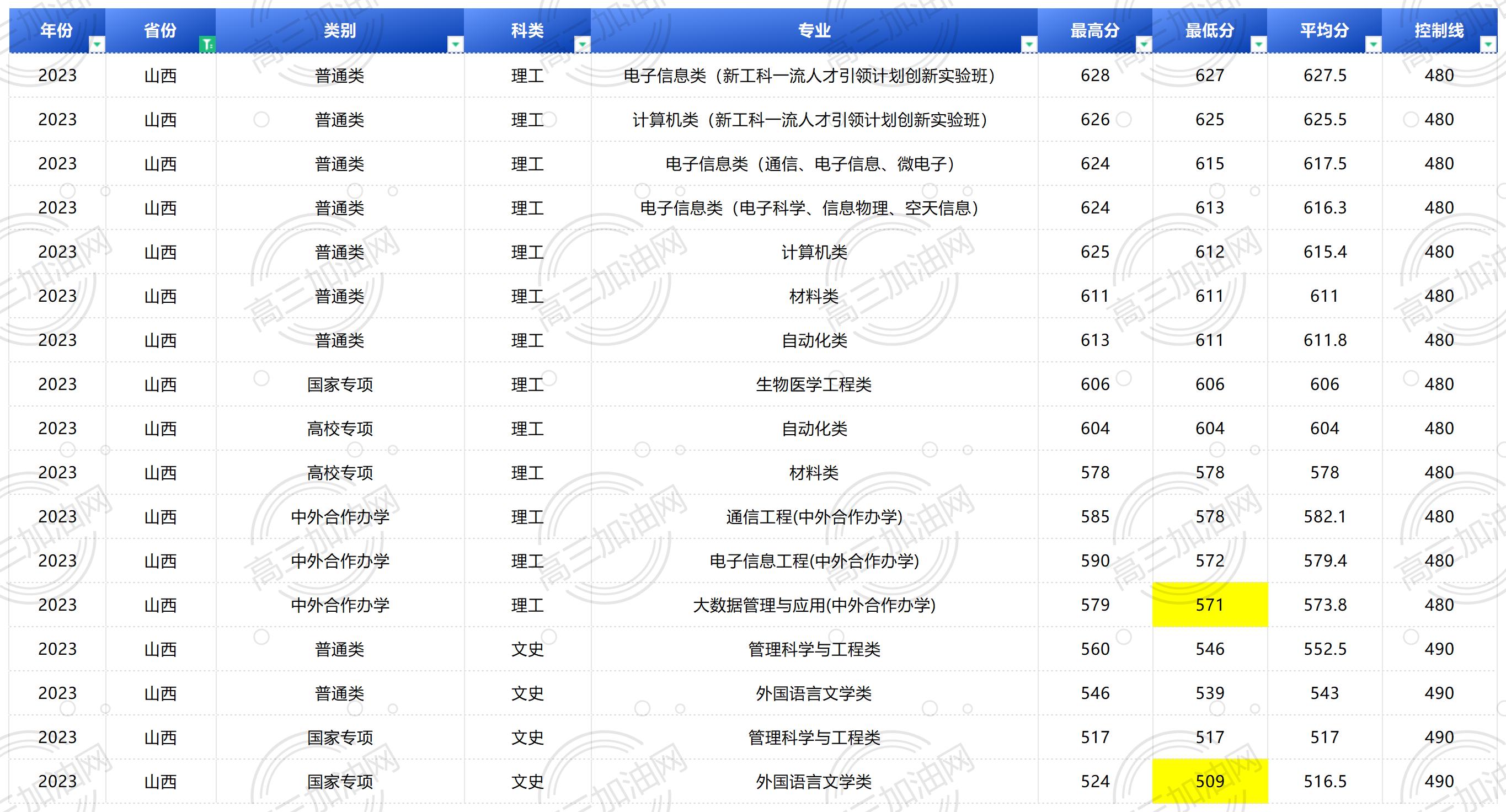1506x812 pixels.
Task: Click the 平均分 column header
Action: click(x=1324, y=30)
